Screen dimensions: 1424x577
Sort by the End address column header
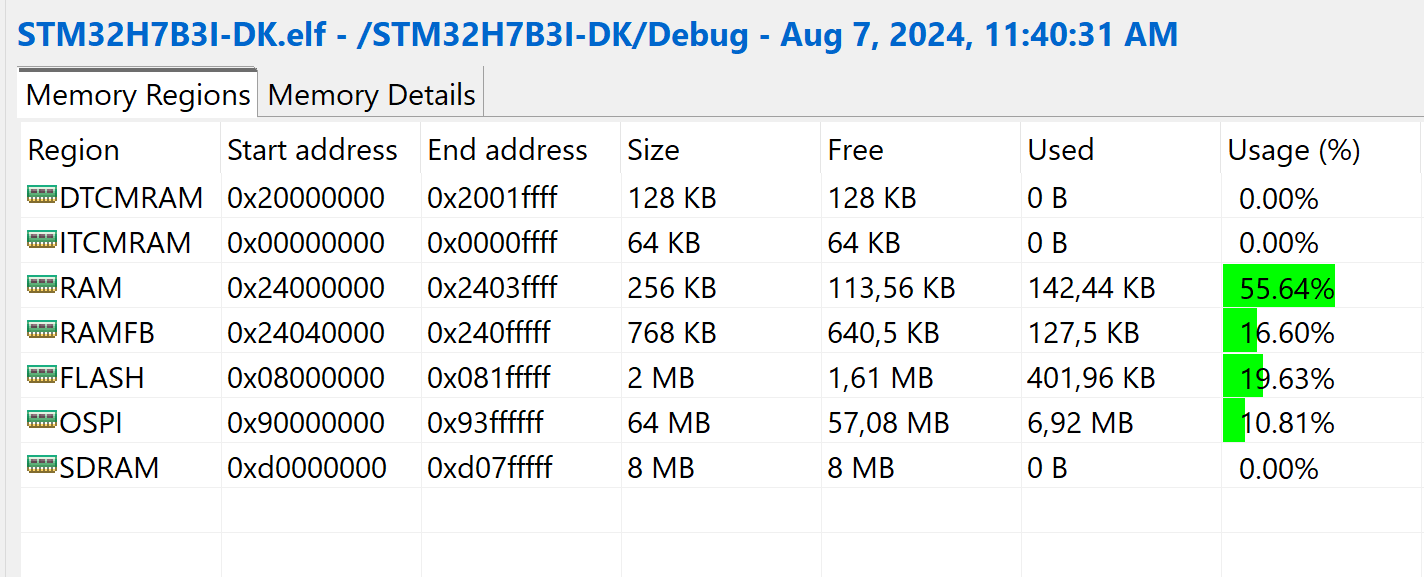[507, 150]
